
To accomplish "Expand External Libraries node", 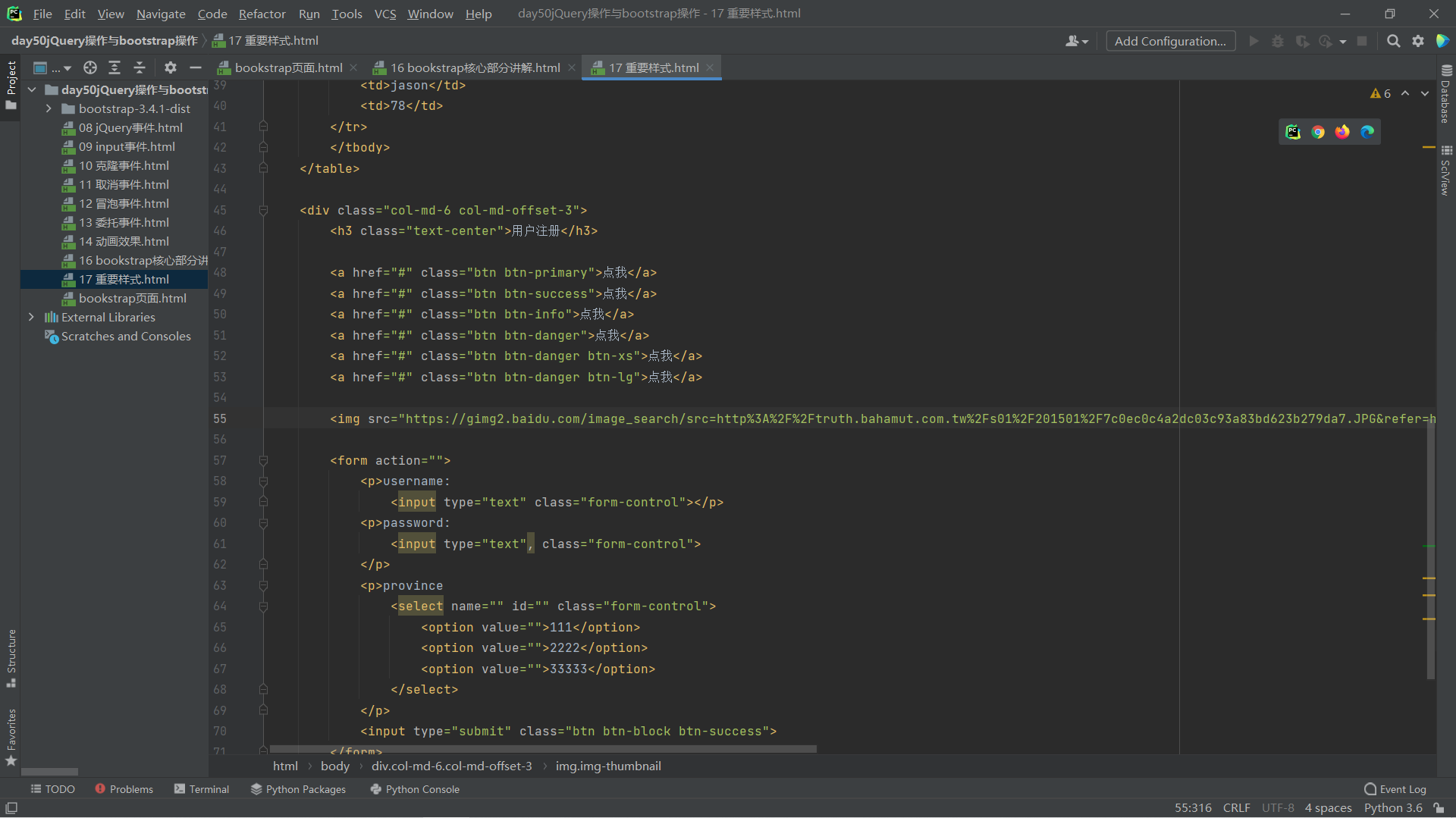I will pyautogui.click(x=31, y=317).
